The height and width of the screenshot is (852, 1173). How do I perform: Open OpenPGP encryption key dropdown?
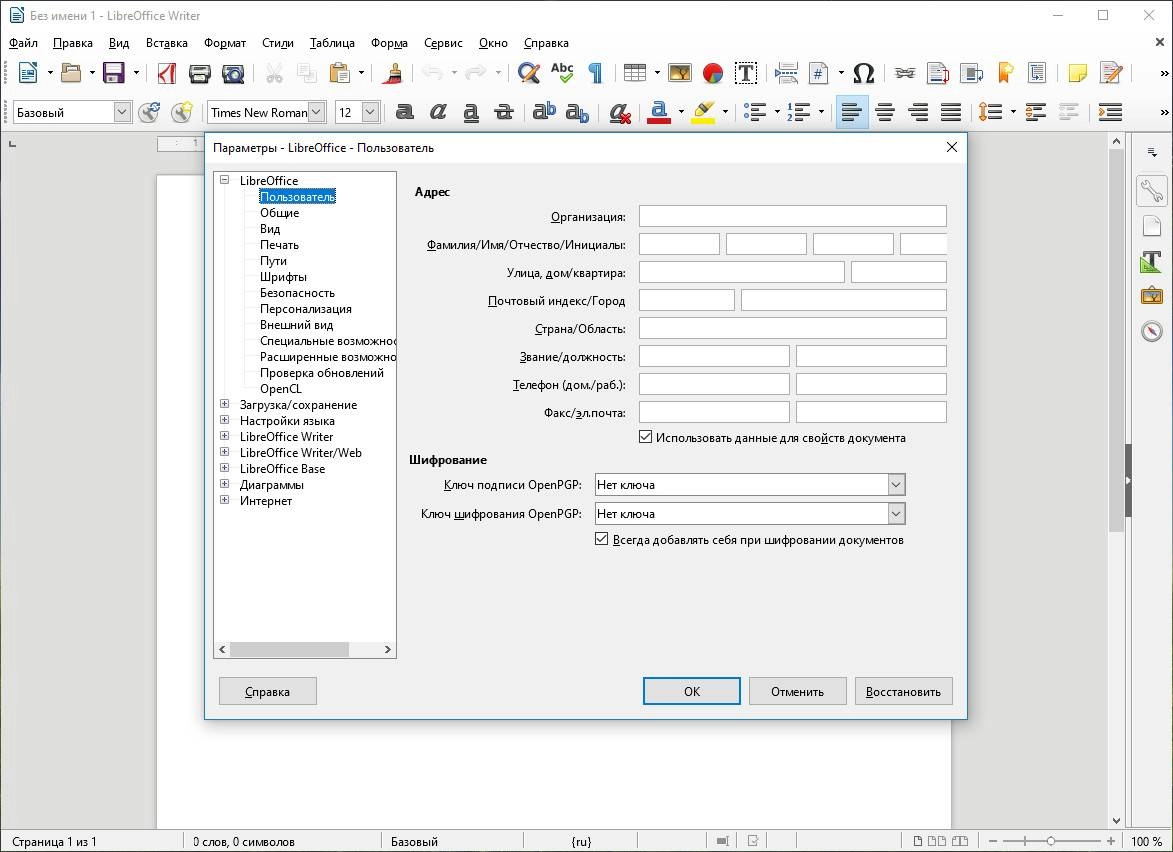896,514
